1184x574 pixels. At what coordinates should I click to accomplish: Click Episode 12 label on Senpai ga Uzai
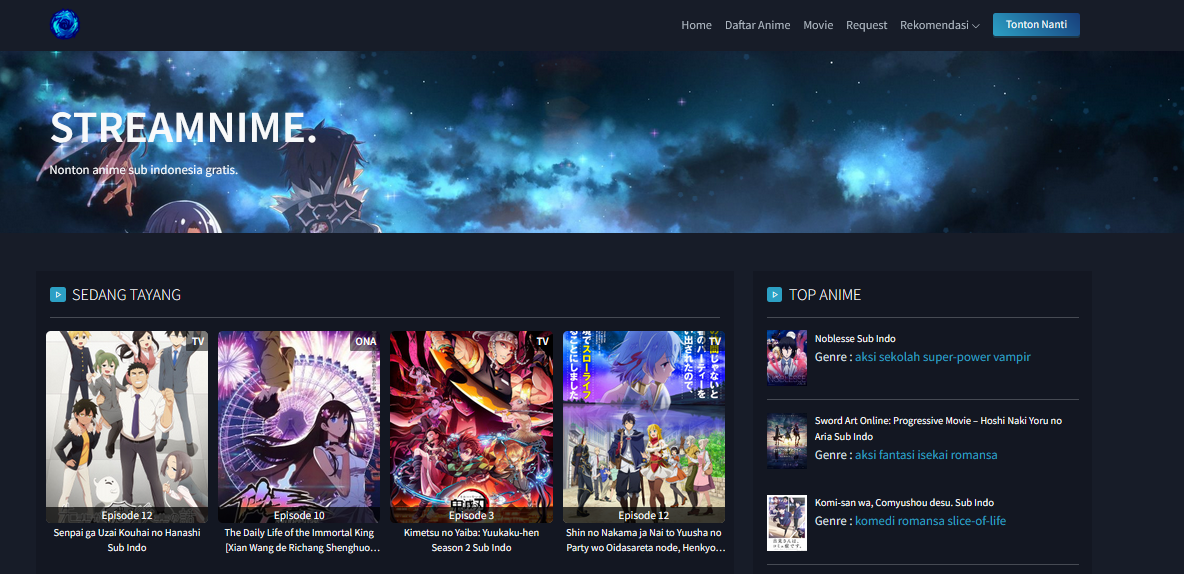click(127, 515)
